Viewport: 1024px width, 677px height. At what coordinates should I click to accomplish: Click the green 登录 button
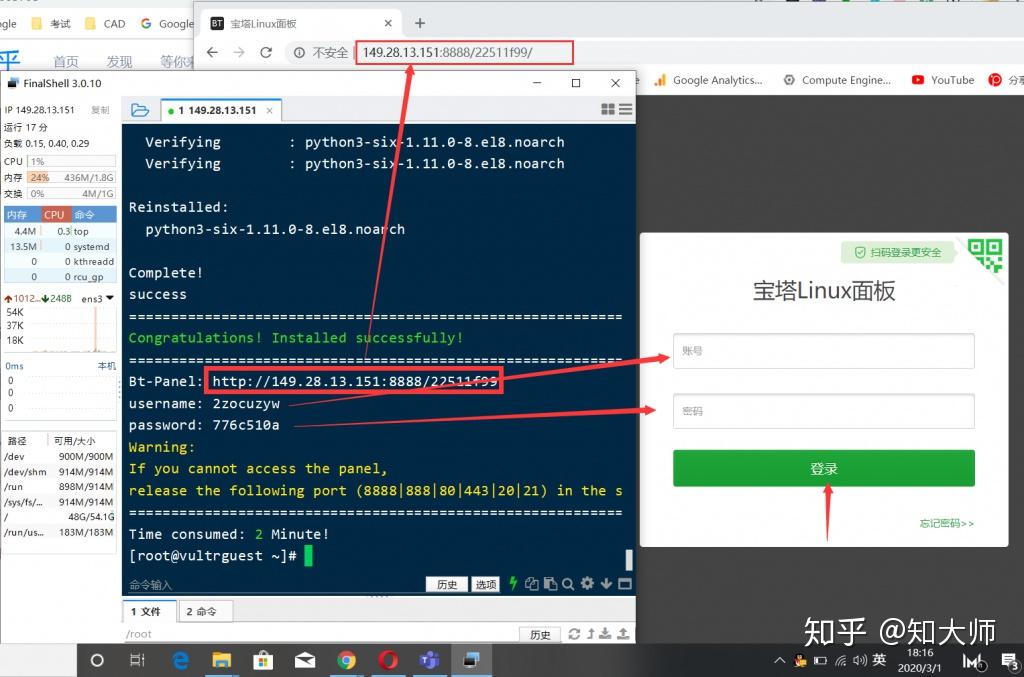(824, 468)
